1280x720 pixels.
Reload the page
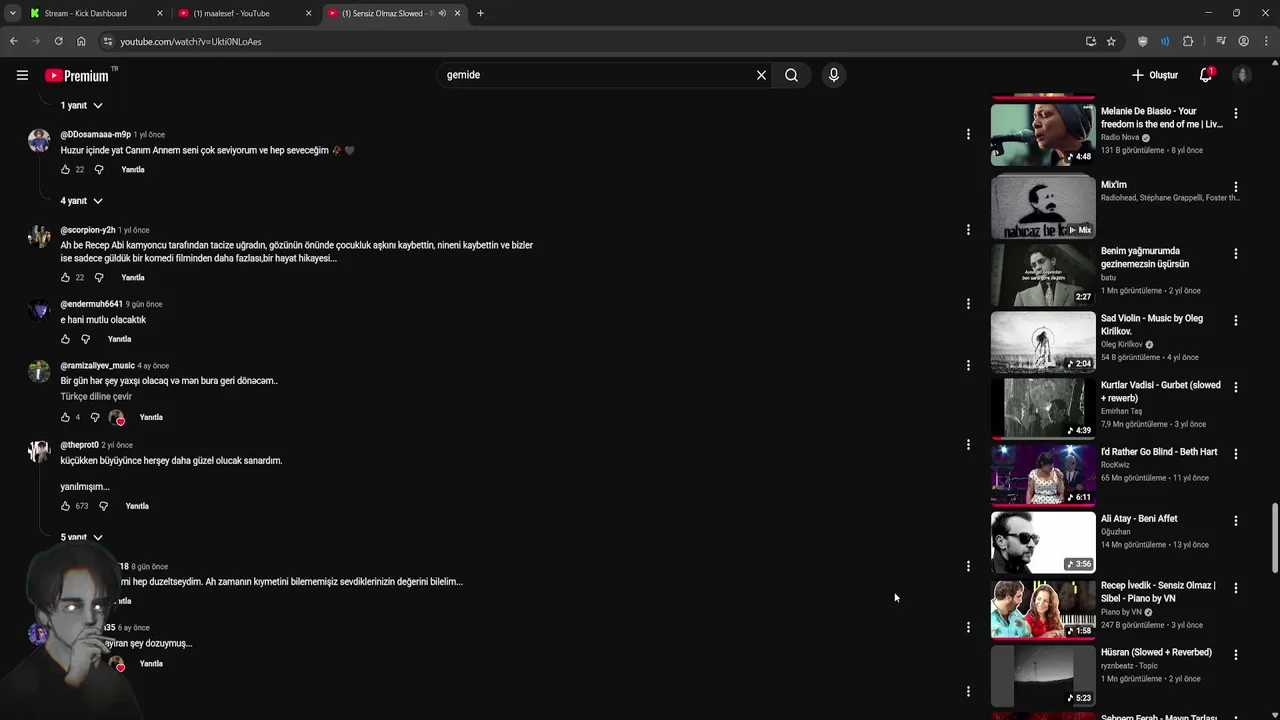(58, 41)
